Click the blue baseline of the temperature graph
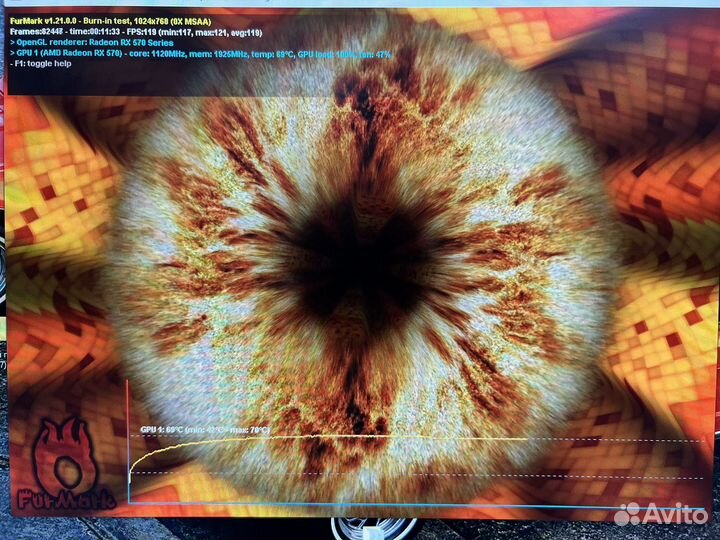 point(400,504)
